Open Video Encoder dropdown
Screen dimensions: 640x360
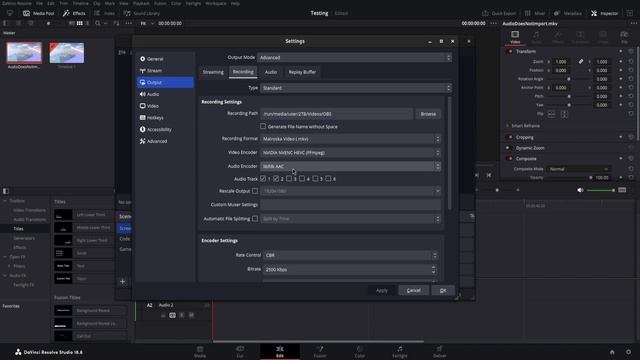[351, 153]
